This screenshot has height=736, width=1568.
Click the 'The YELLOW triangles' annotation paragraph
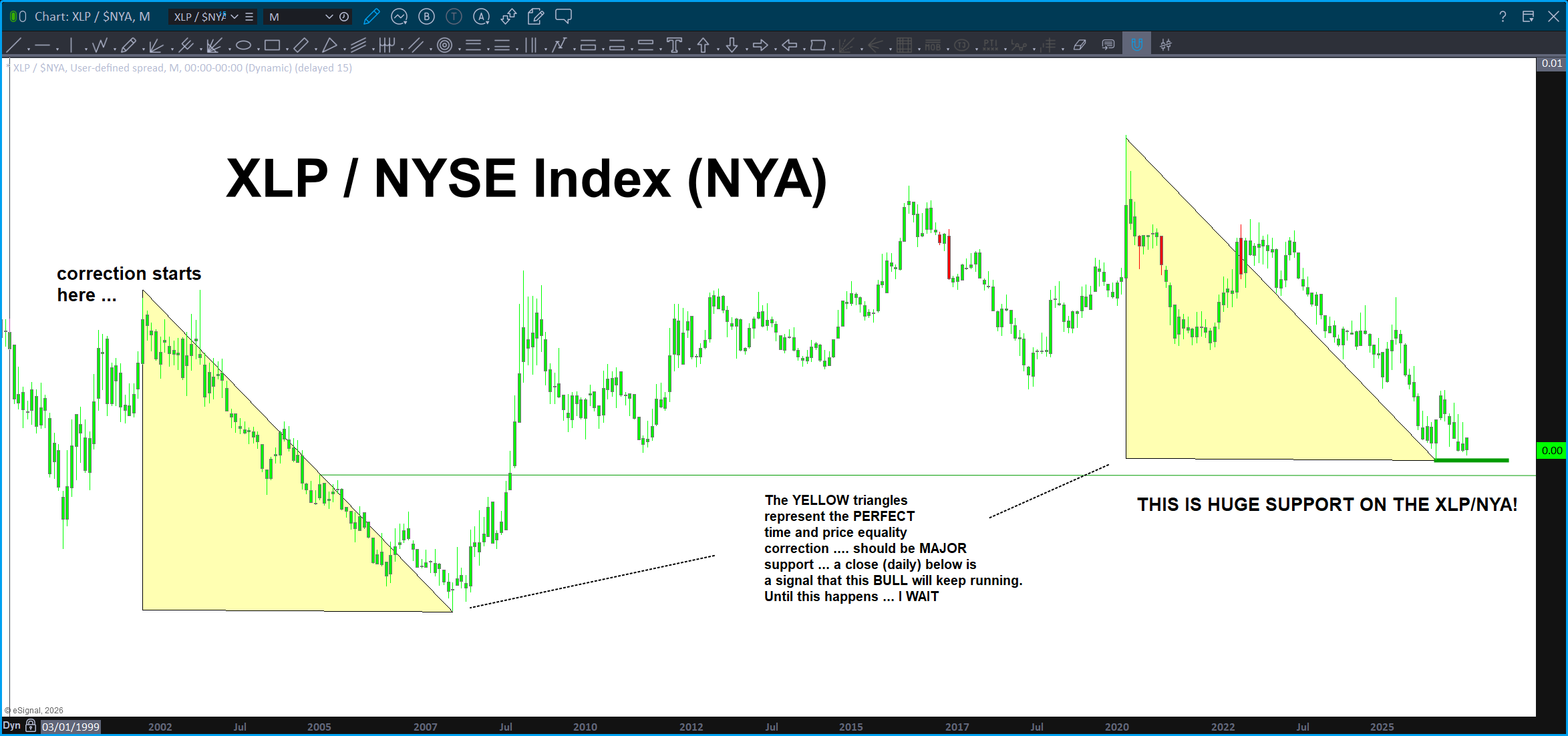point(893,548)
